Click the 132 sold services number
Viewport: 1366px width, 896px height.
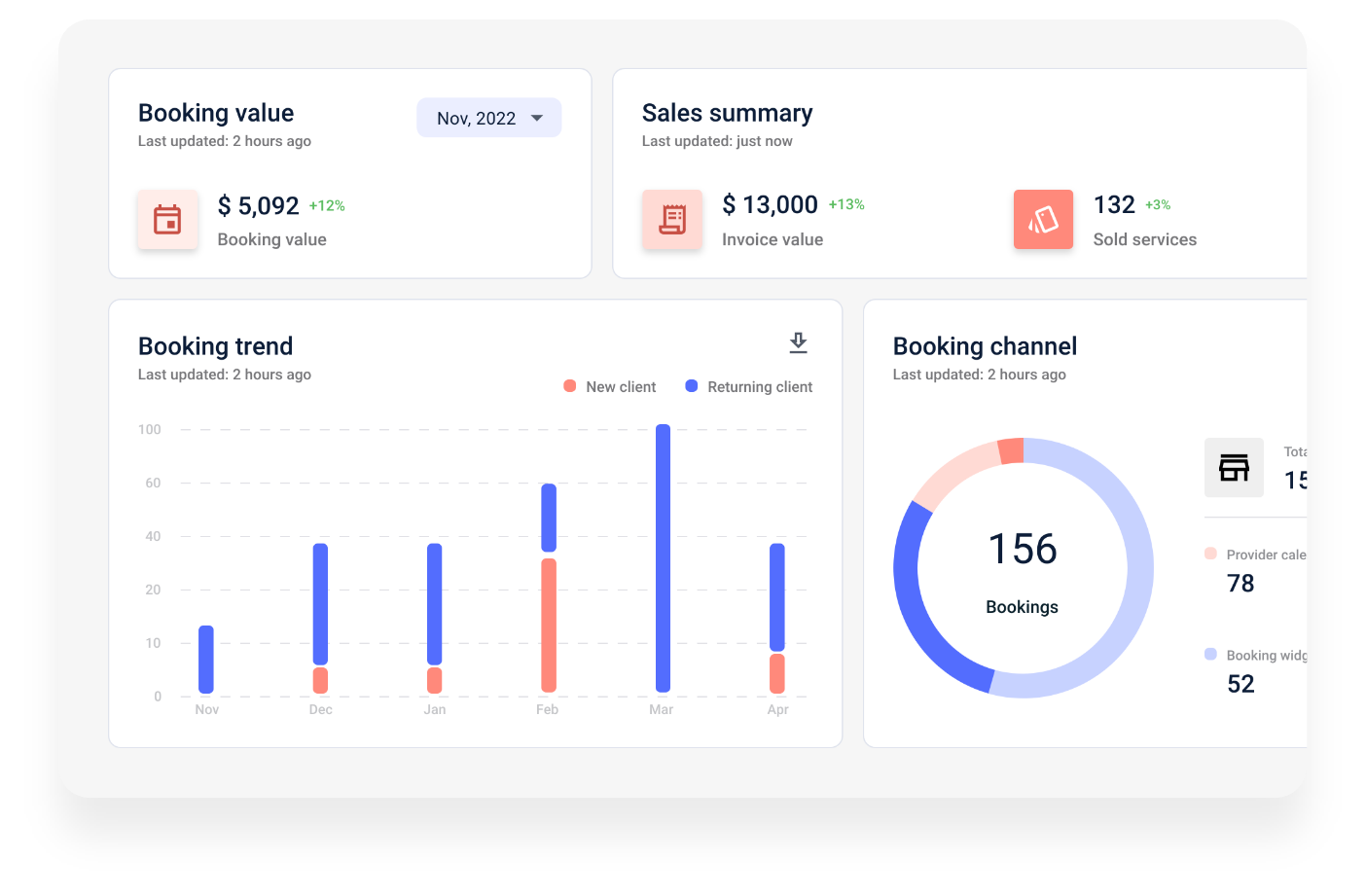click(1114, 205)
